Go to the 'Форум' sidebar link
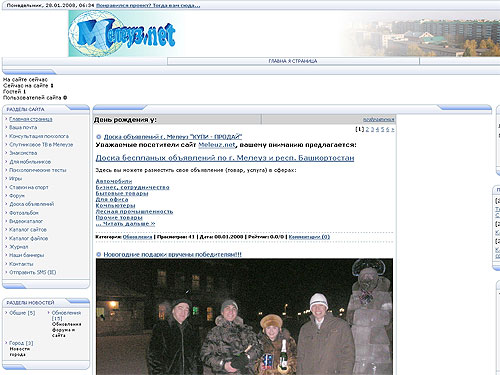 [17, 196]
